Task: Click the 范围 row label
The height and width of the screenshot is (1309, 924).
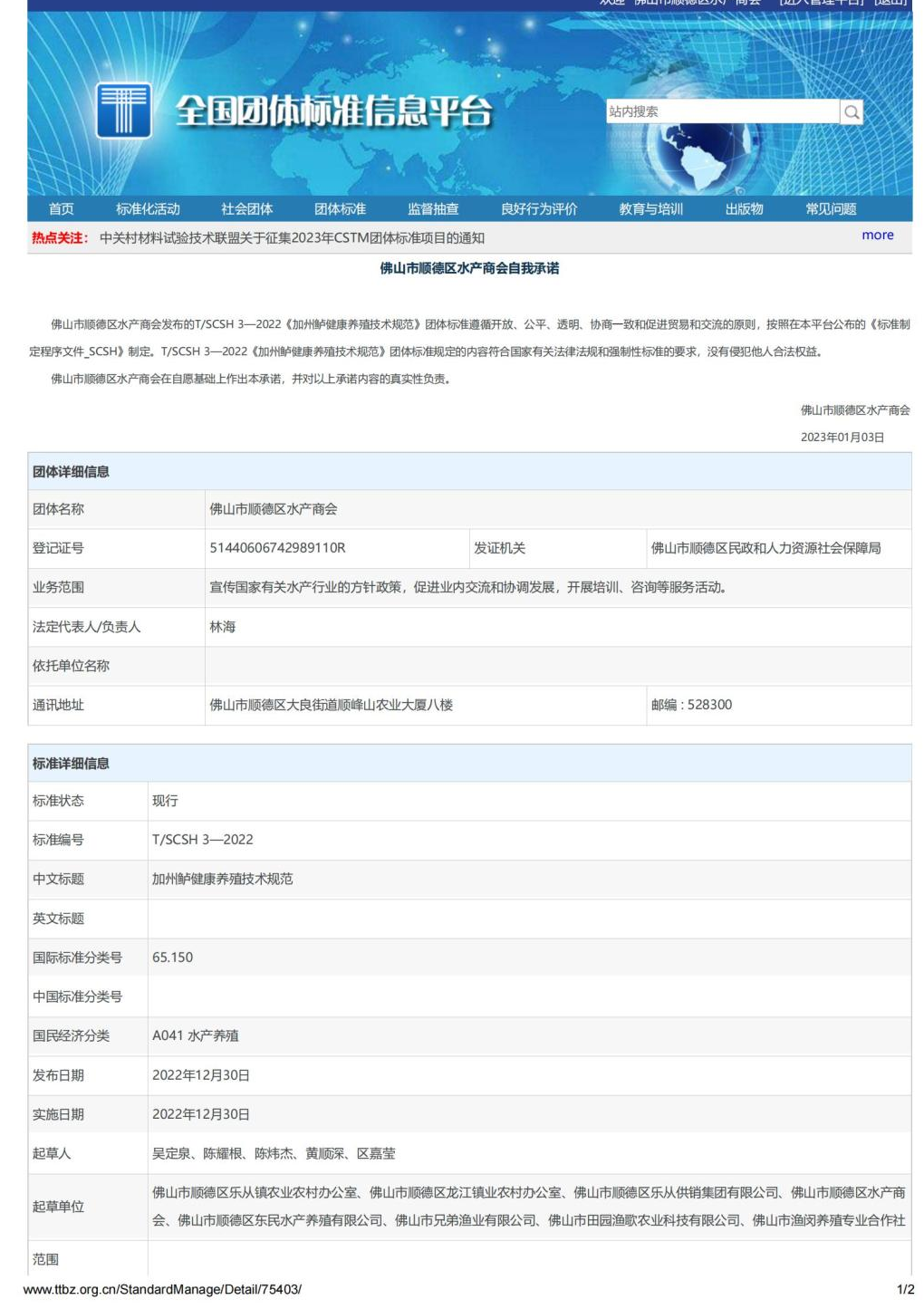Action: [45, 1259]
